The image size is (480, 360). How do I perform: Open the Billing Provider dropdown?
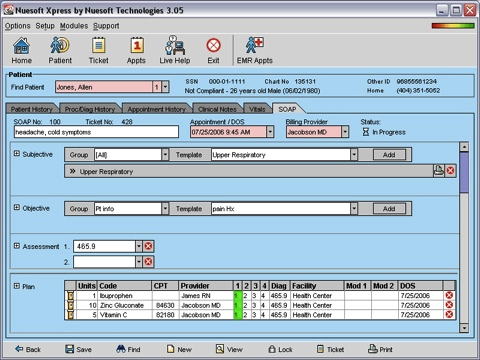[345, 132]
